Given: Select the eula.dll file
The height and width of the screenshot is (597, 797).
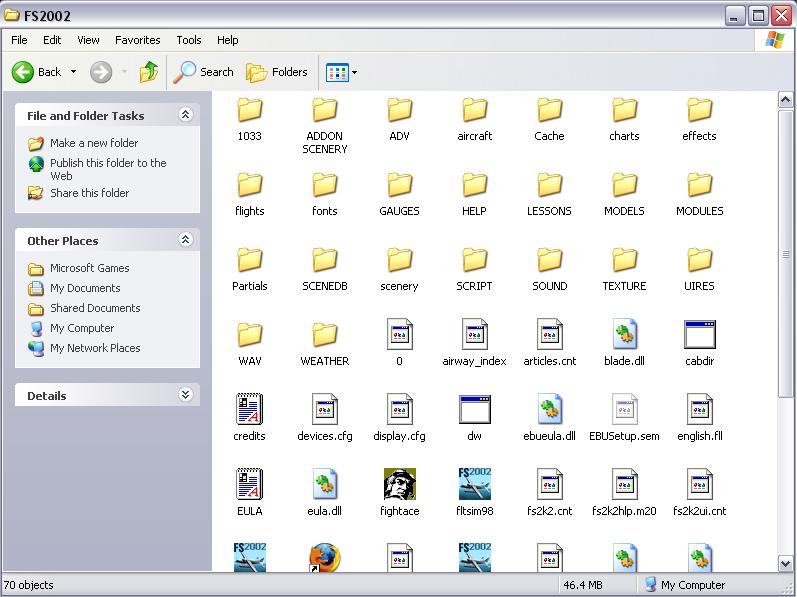Looking at the screenshot, I should [x=324, y=492].
